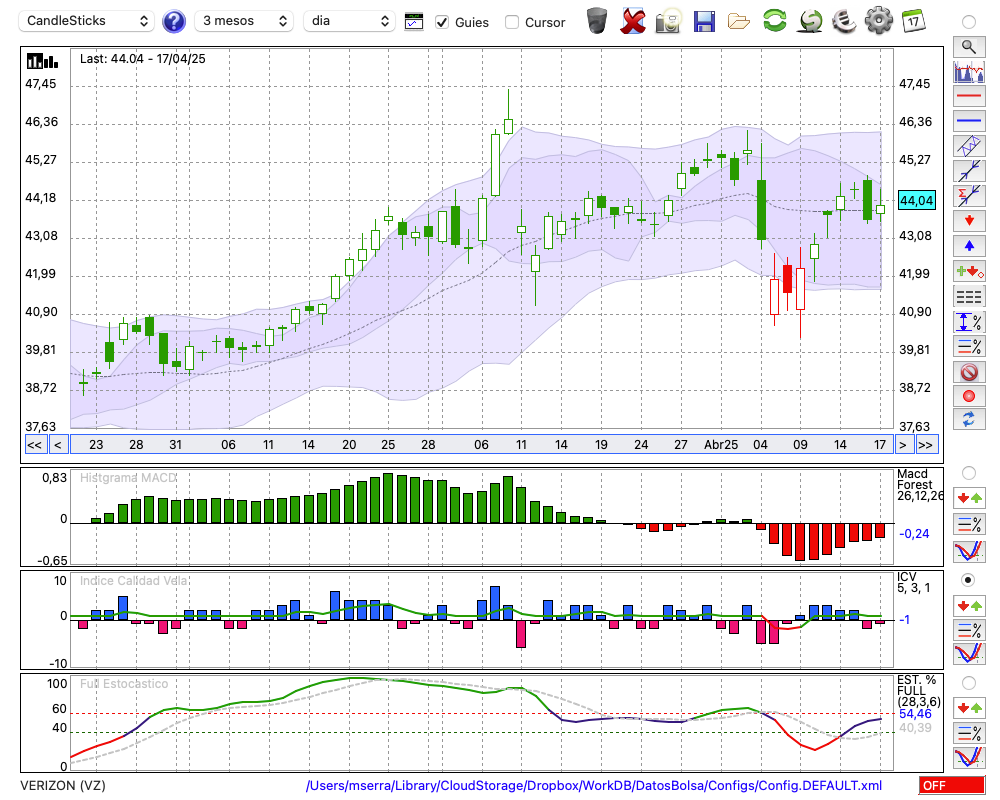Open the CandleSticks chart type dropdown
This screenshot has width=1000, height=800.
point(87,21)
